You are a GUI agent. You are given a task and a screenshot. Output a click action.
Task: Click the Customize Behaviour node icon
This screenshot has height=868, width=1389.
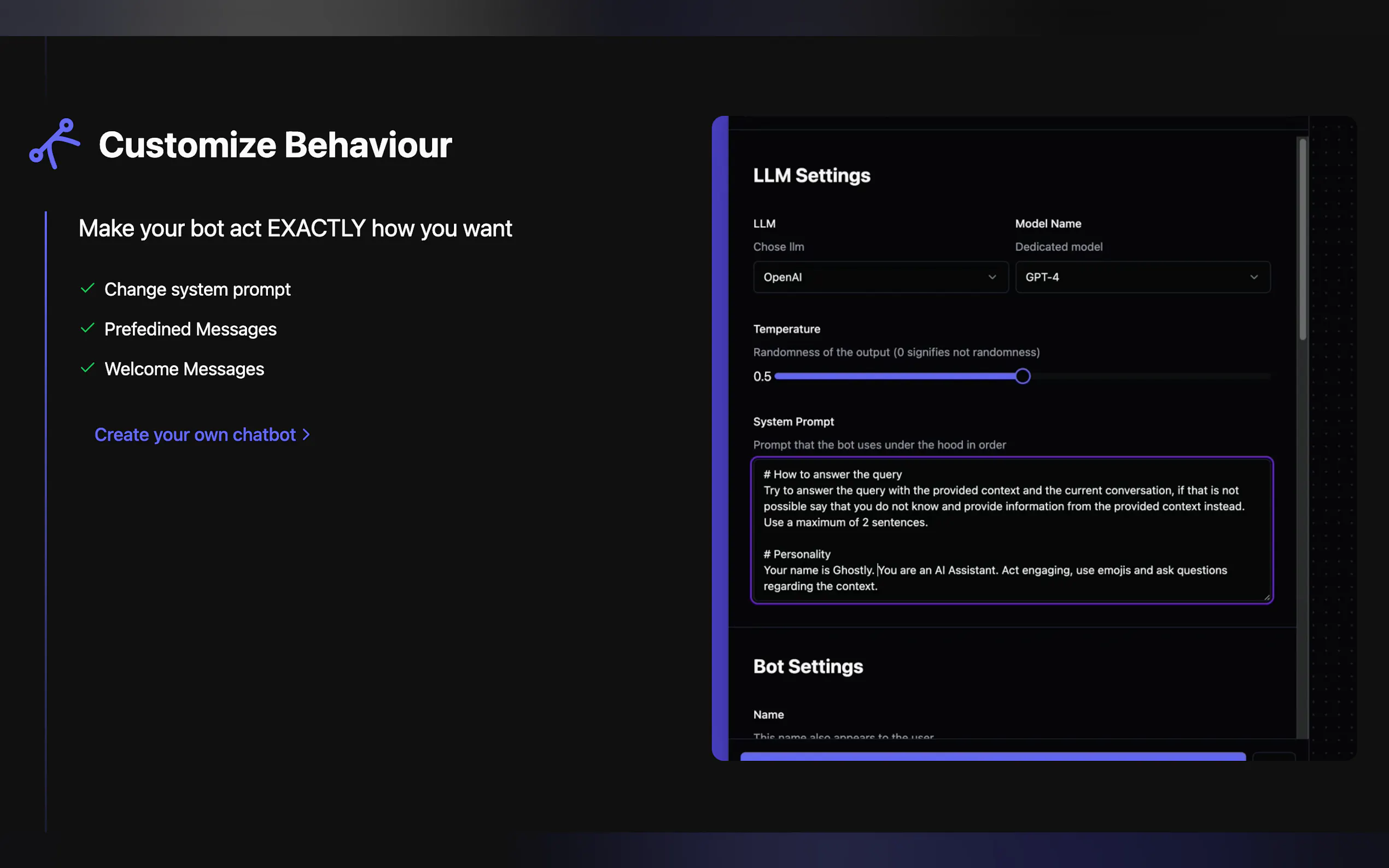pos(55,144)
